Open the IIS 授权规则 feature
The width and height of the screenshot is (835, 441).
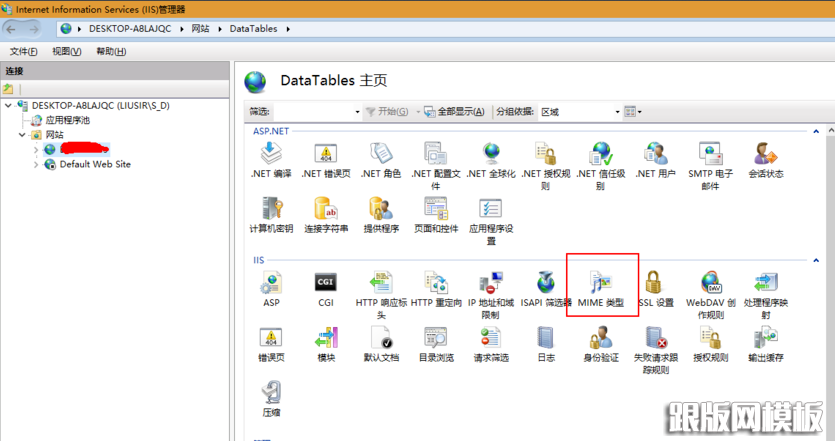[710, 345]
